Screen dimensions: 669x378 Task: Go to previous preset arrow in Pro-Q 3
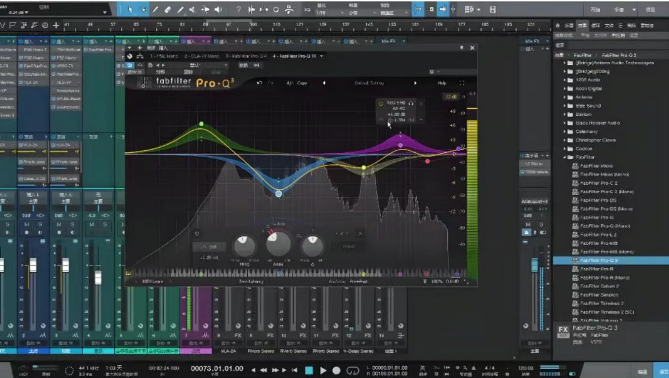pos(324,83)
